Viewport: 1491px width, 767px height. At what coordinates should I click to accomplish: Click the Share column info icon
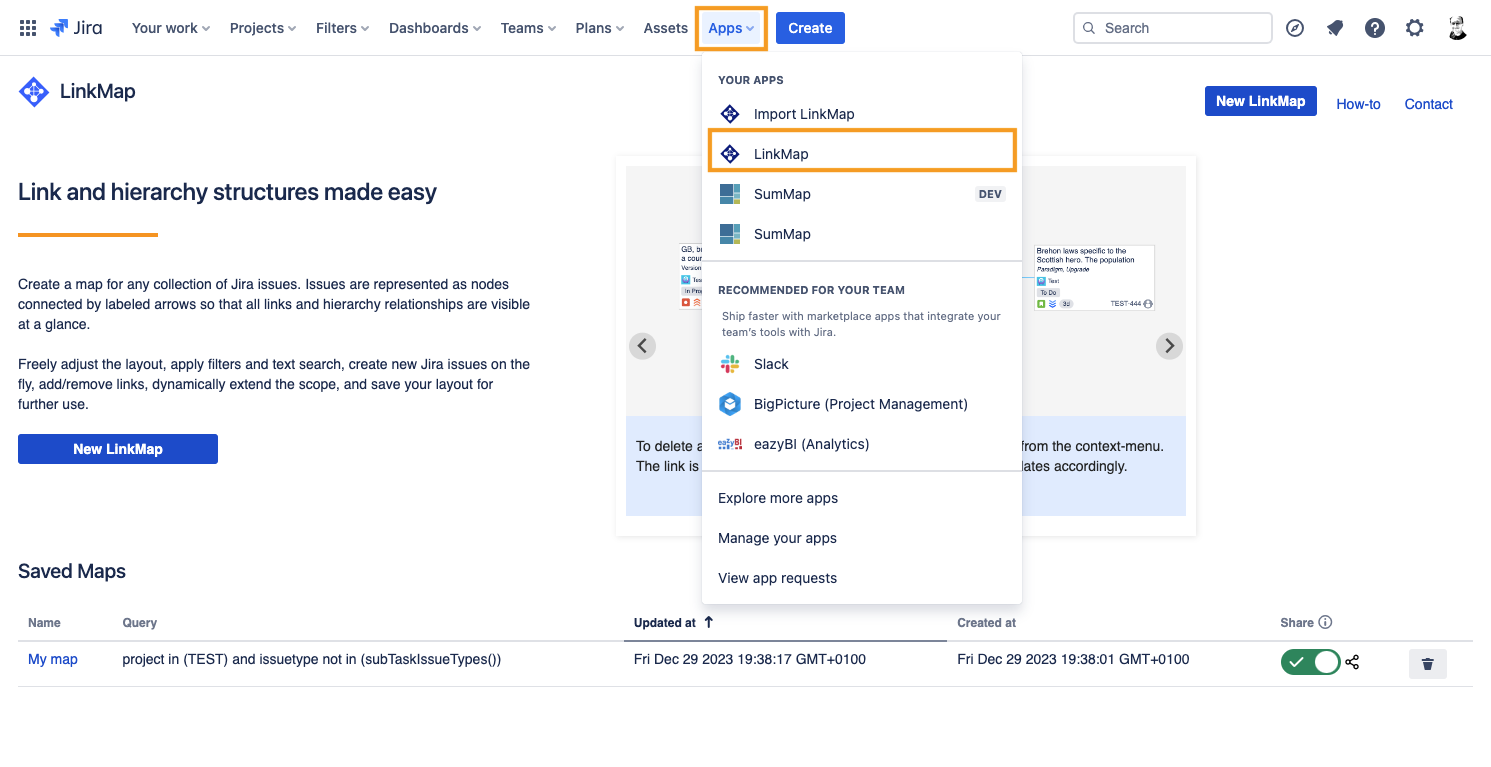coord(1325,622)
